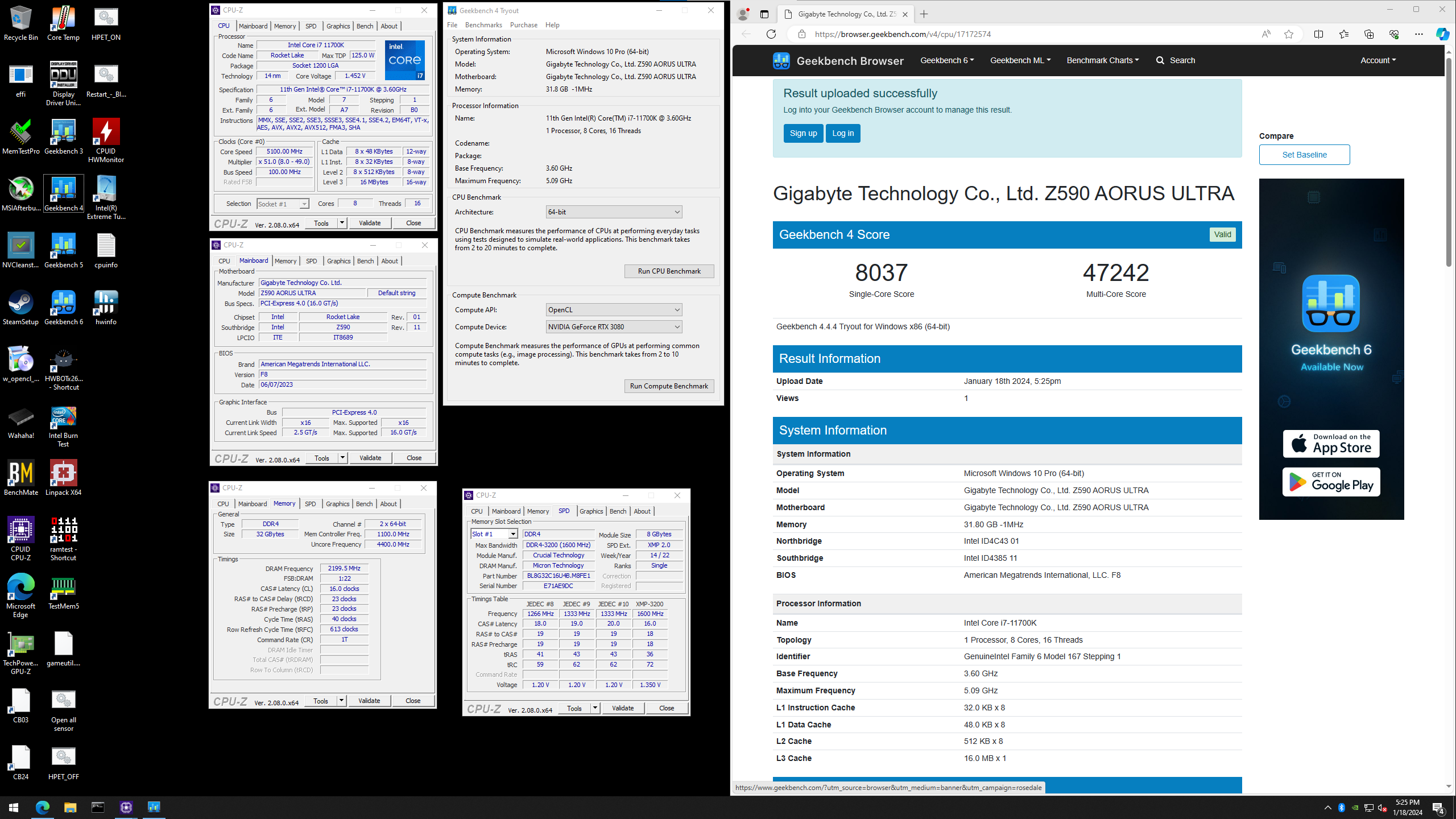
Task: Click Download on the App Store badge
Action: 1331,444
